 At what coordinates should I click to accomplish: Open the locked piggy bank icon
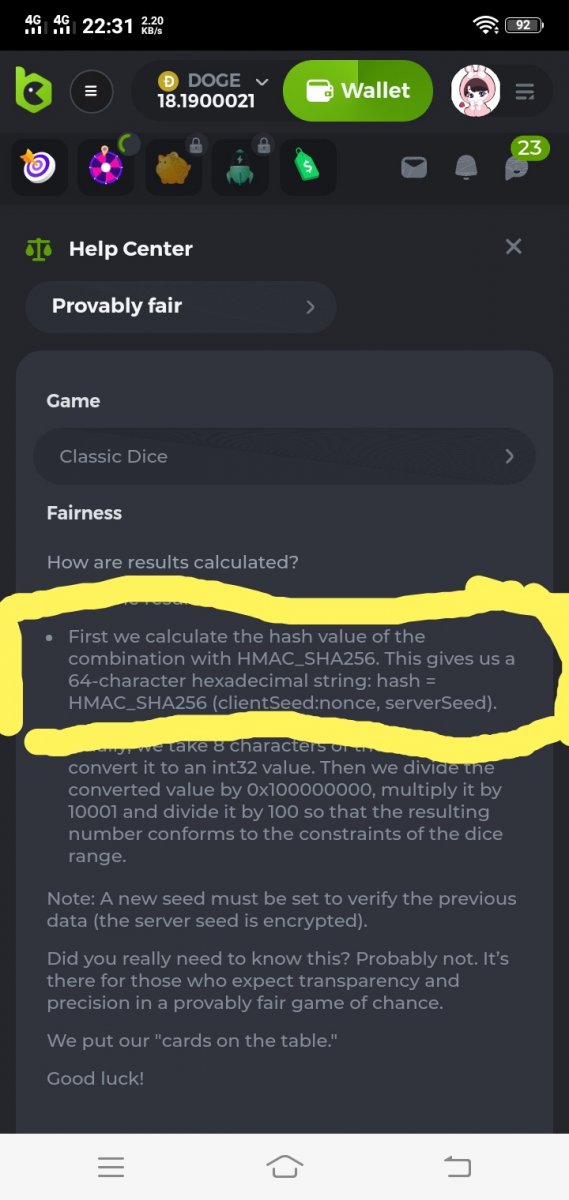[x=173, y=166]
